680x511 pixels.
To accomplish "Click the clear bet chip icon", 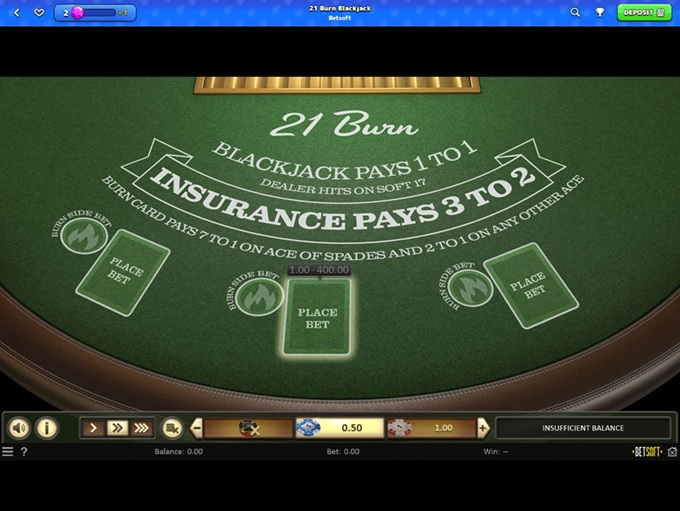I will pyautogui.click(x=248, y=428).
